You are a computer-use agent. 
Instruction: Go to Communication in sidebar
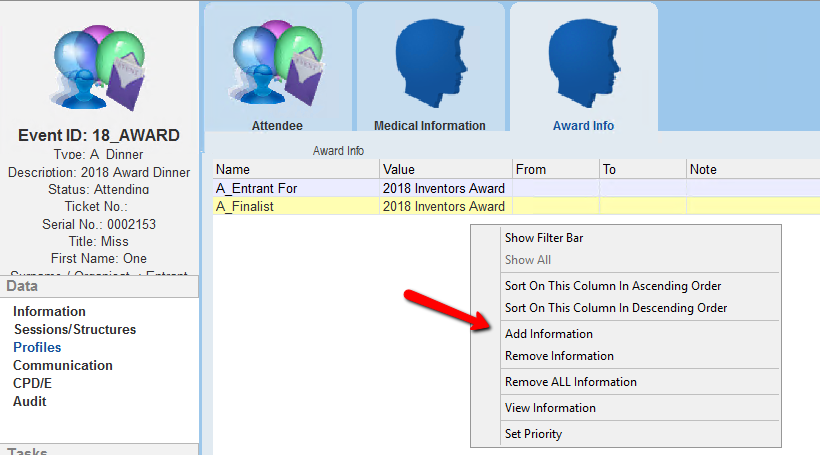pyautogui.click(x=62, y=366)
